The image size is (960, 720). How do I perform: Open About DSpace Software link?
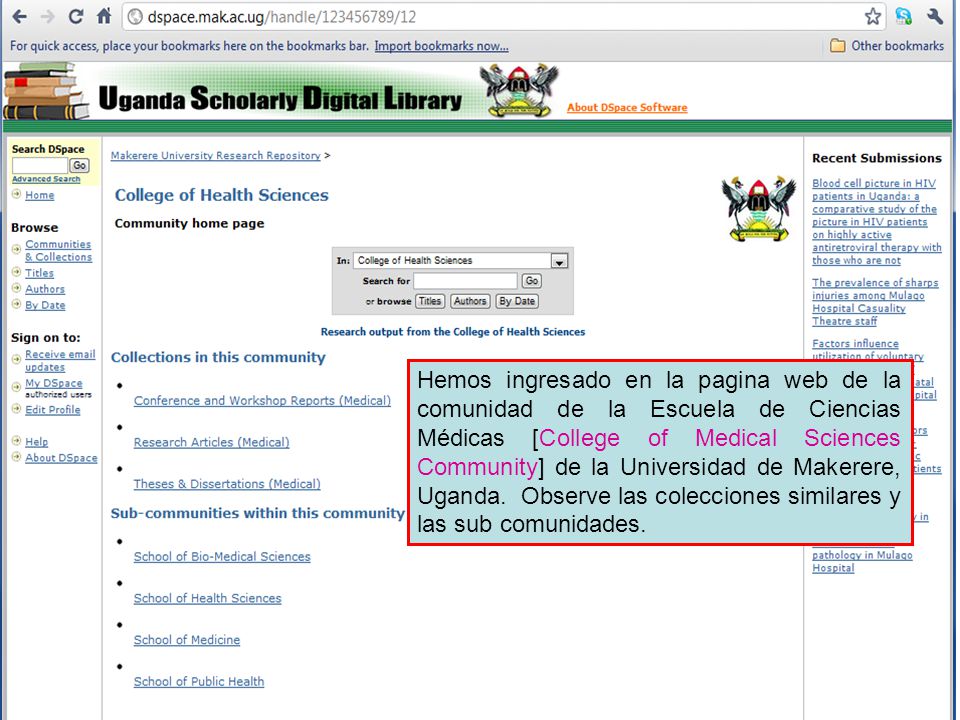coord(627,107)
